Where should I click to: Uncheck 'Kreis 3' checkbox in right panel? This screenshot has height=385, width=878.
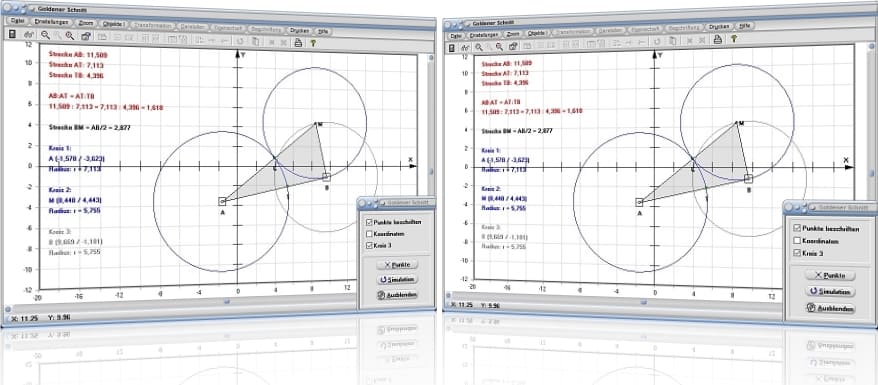[797, 253]
